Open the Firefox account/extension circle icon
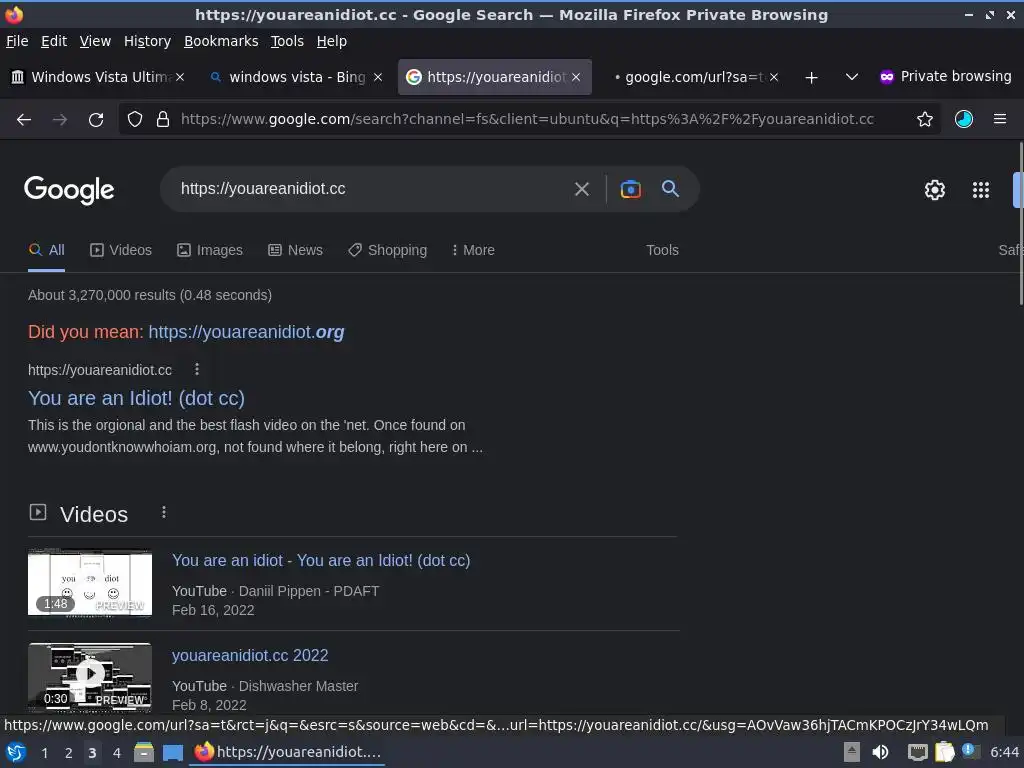This screenshot has height=768, width=1024. tap(963, 120)
